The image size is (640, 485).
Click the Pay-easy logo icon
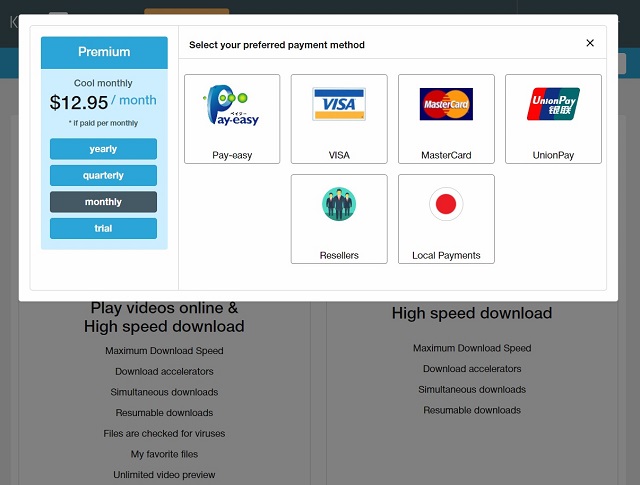(232, 106)
